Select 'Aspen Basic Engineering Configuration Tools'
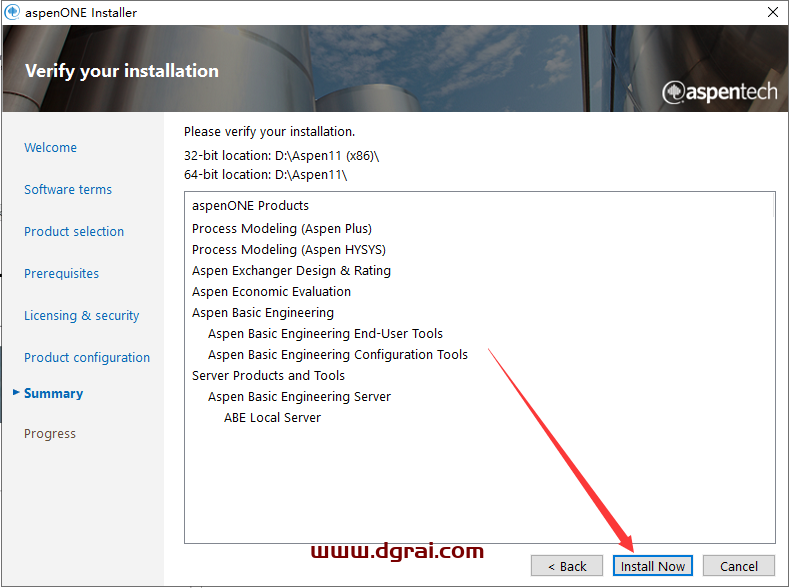This screenshot has height=588, width=790. pyautogui.click(x=338, y=355)
